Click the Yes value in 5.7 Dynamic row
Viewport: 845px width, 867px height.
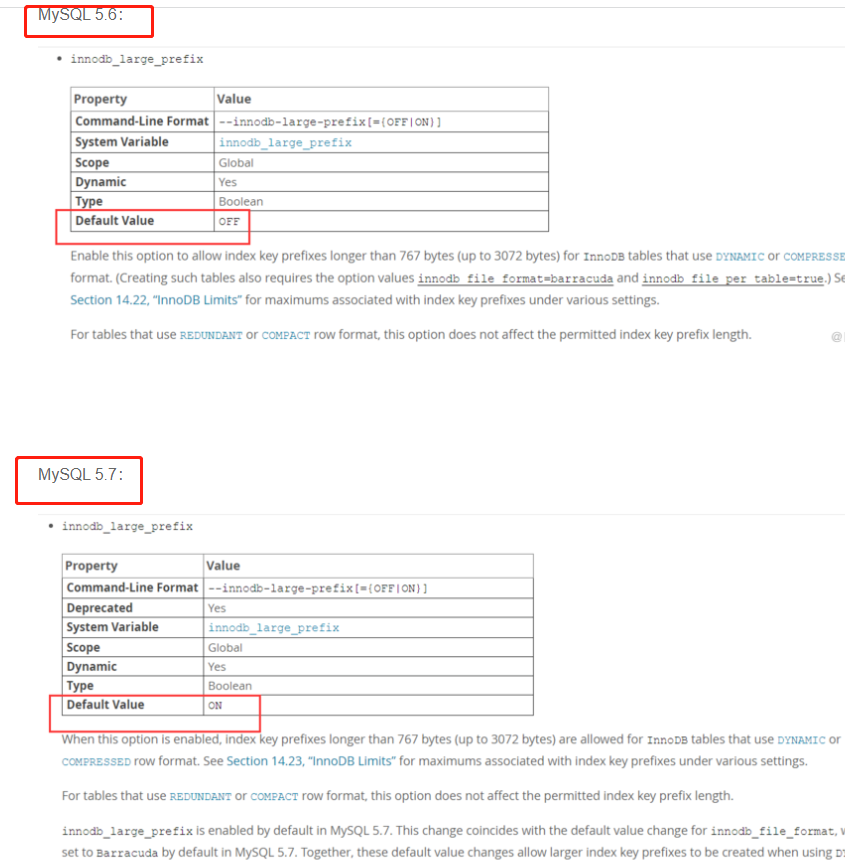pos(217,667)
